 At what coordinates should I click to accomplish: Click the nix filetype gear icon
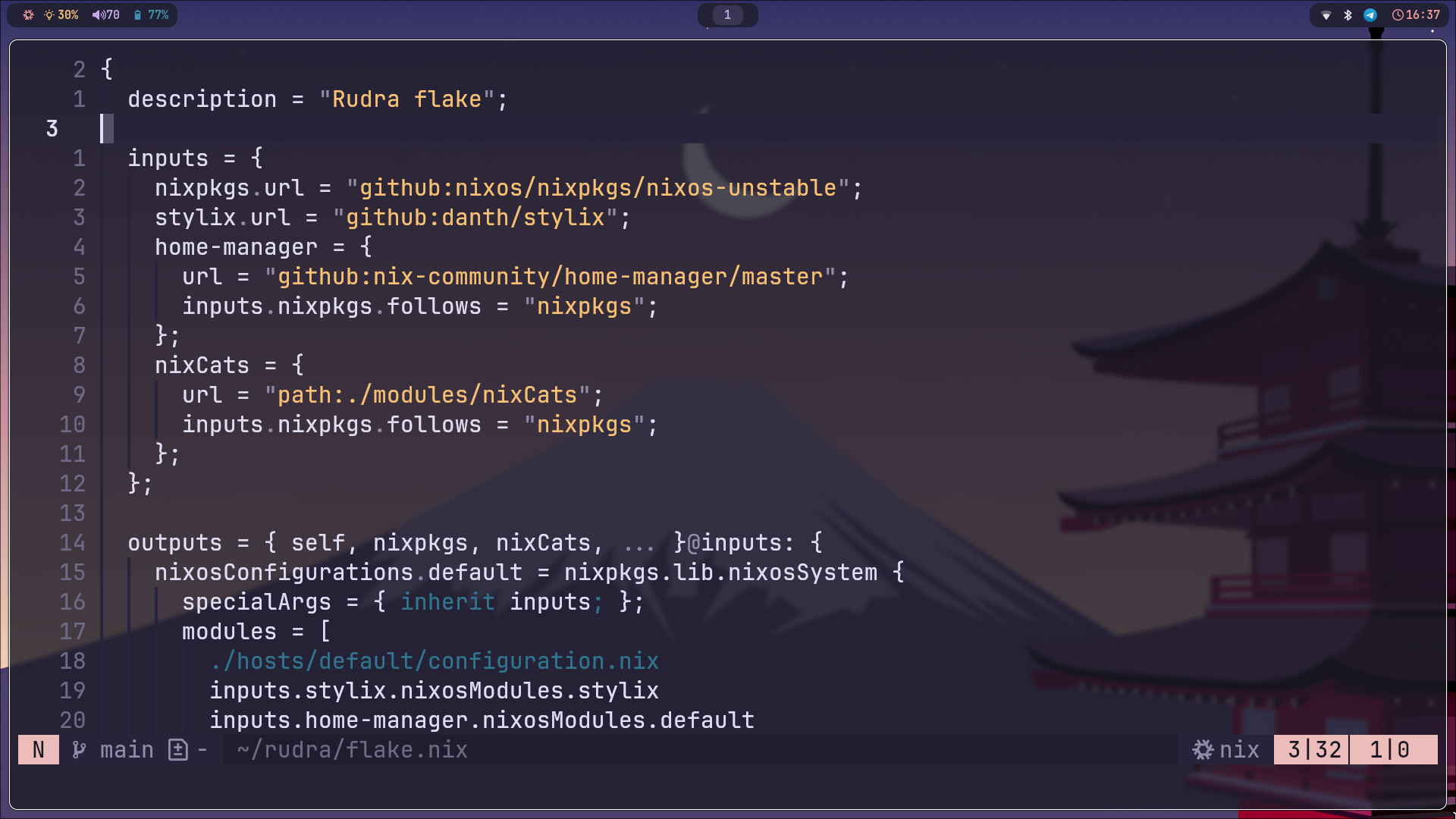1203,750
